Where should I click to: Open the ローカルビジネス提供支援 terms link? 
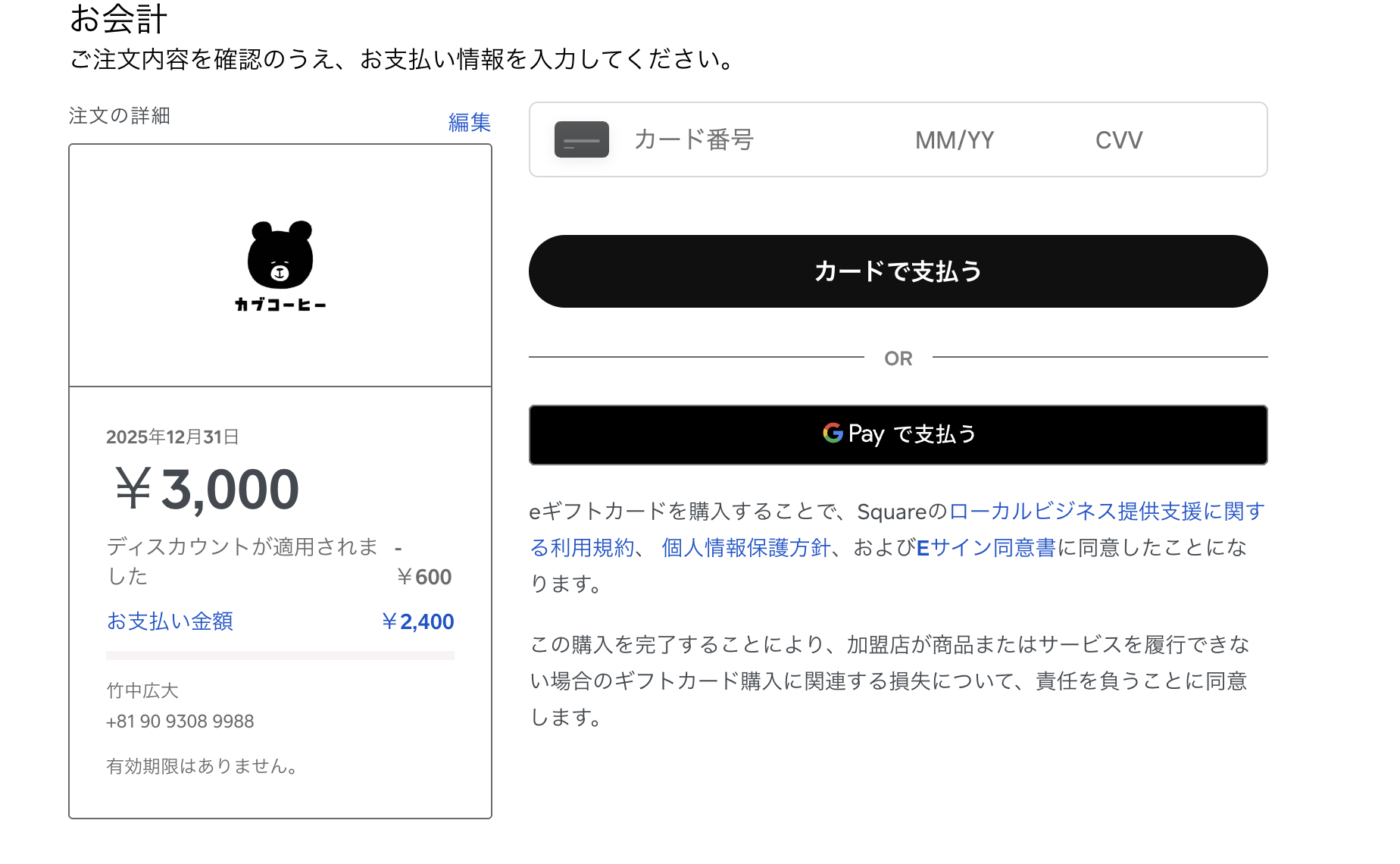coord(1106,512)
